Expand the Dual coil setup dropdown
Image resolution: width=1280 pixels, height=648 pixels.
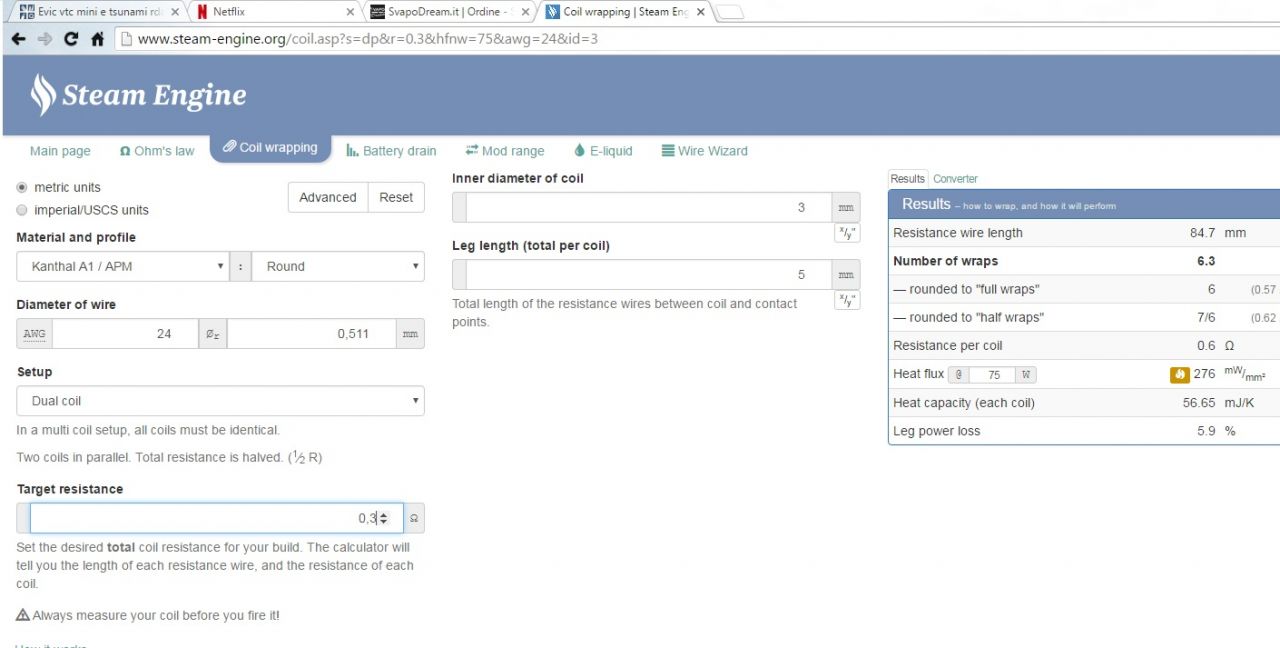221,401
